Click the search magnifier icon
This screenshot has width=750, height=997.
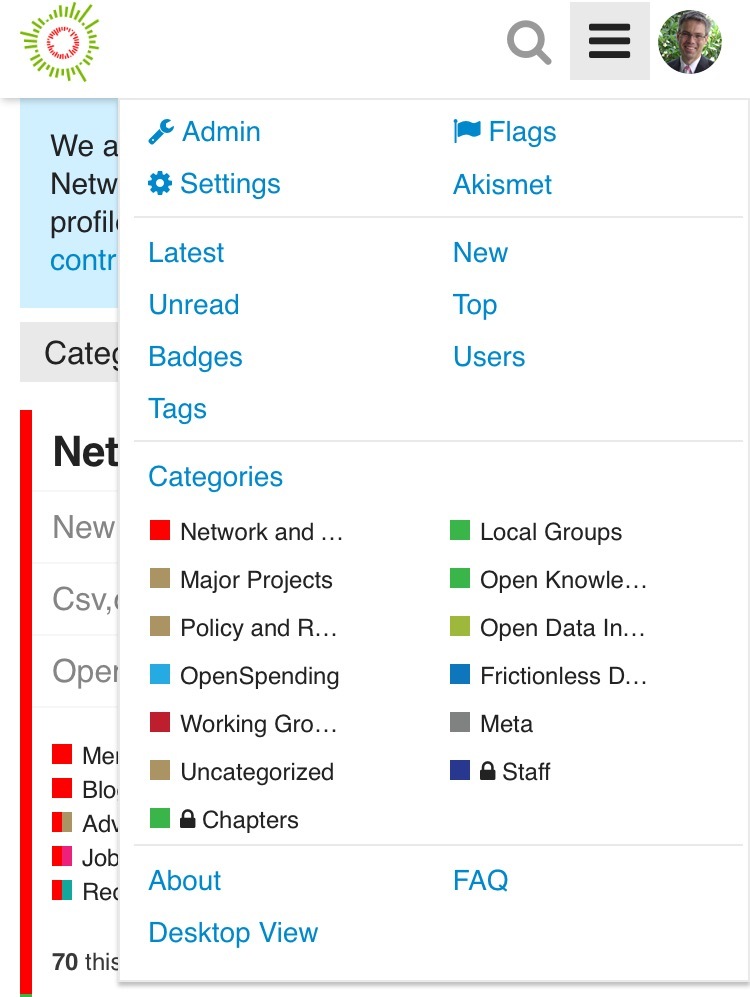(x=529, y=43)
